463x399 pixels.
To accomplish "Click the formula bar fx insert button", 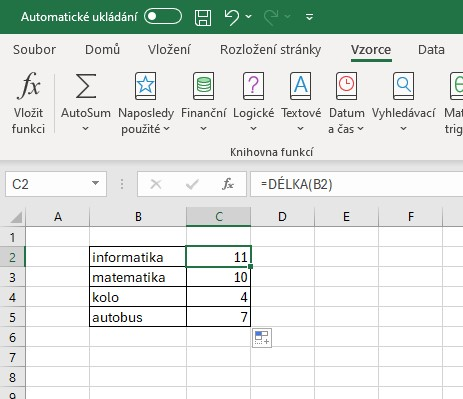I will pos(228,184).
